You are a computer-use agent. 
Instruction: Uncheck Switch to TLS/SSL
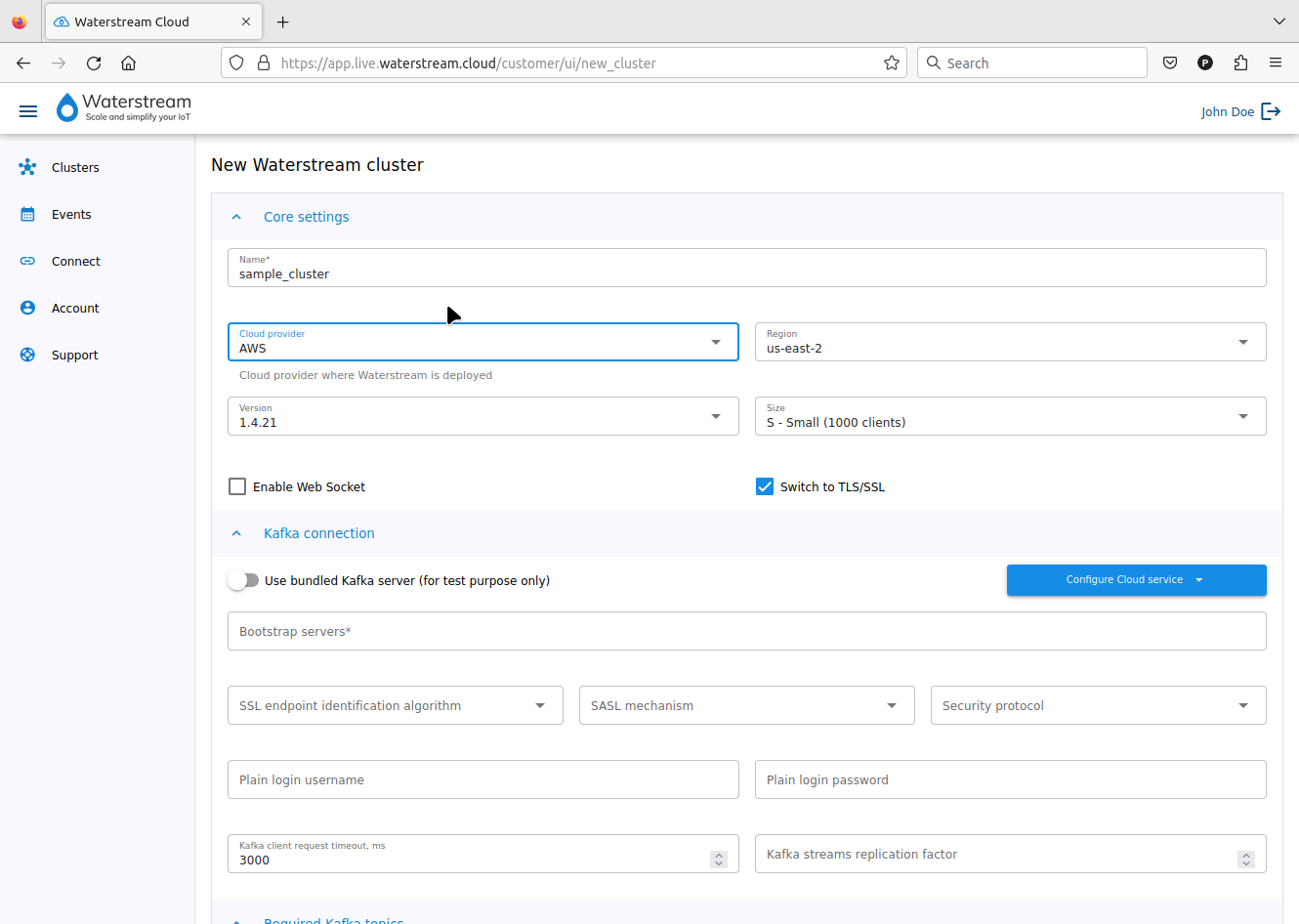point(765,486)
